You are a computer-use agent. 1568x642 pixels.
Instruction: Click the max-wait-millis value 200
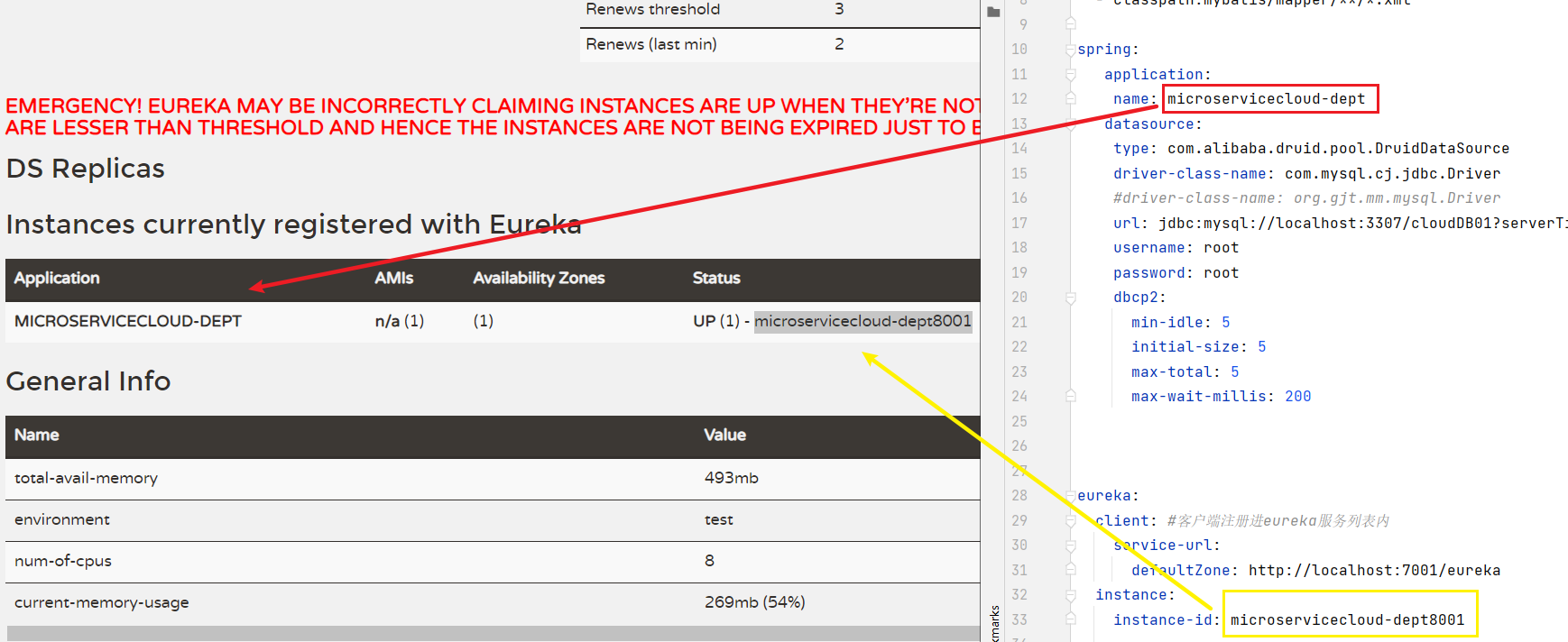[x=1297, y=397]
